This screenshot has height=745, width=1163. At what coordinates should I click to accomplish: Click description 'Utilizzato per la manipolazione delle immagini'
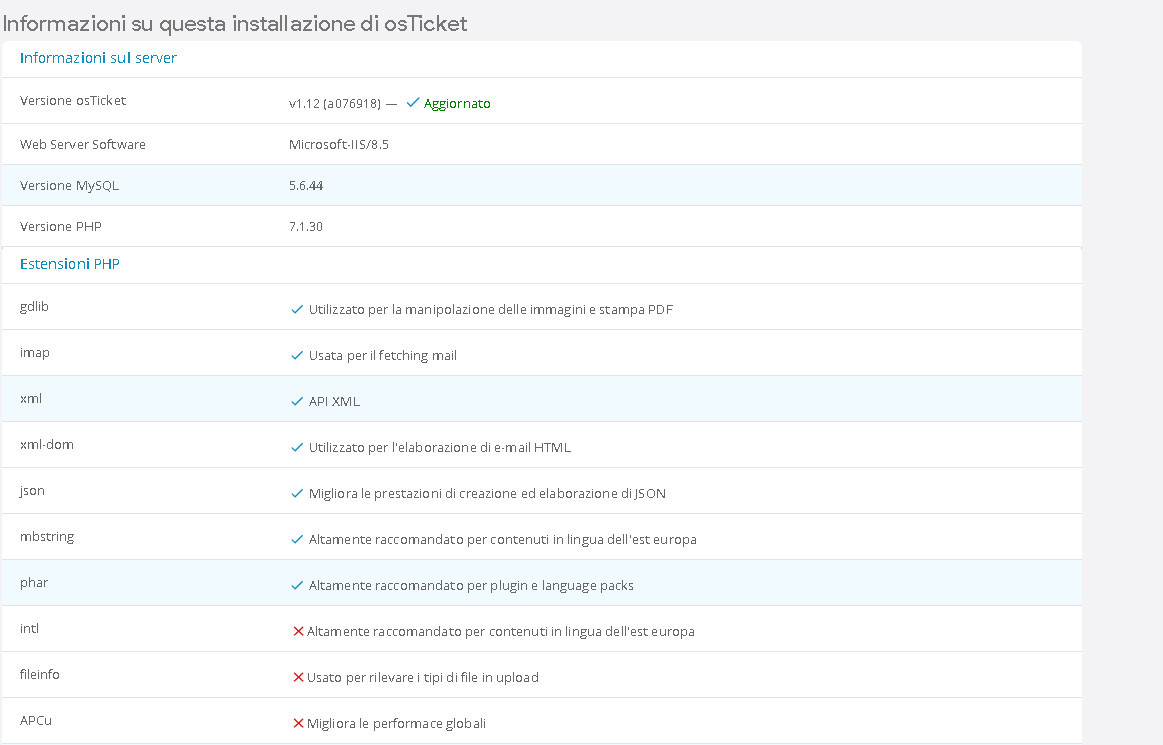(491, 309)
